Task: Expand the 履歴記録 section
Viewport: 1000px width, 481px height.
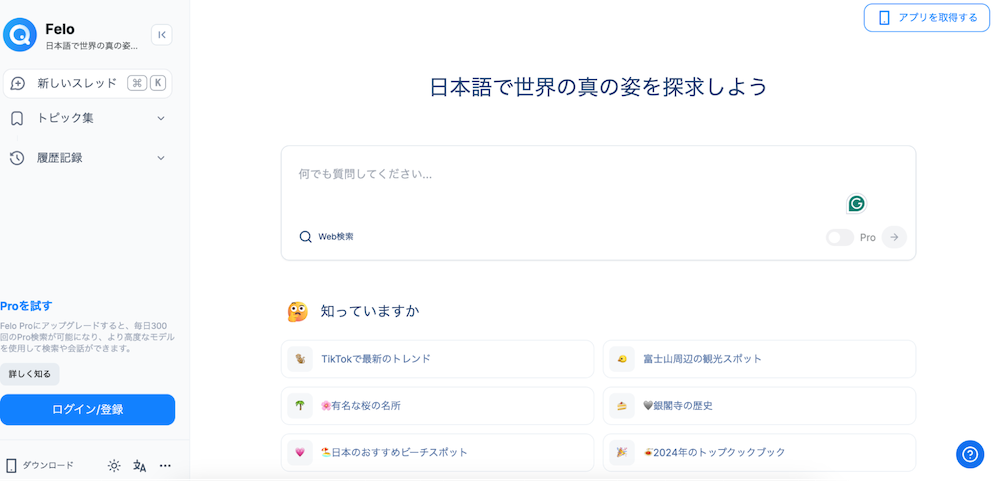Action: (x=87, y=158)
